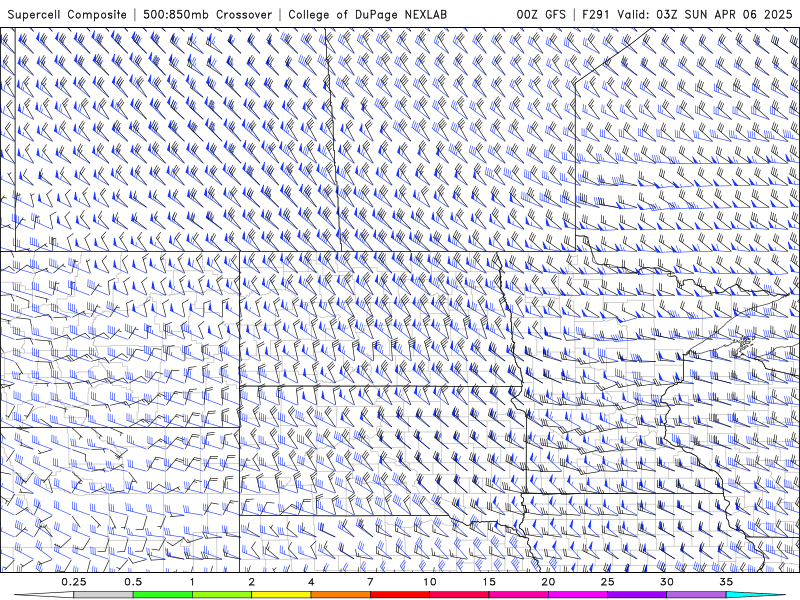This screenshot has width=800, height=600.
Task: Click the '00Z GFS' model label
Action: pyautogui.click(x=541, y=15)
